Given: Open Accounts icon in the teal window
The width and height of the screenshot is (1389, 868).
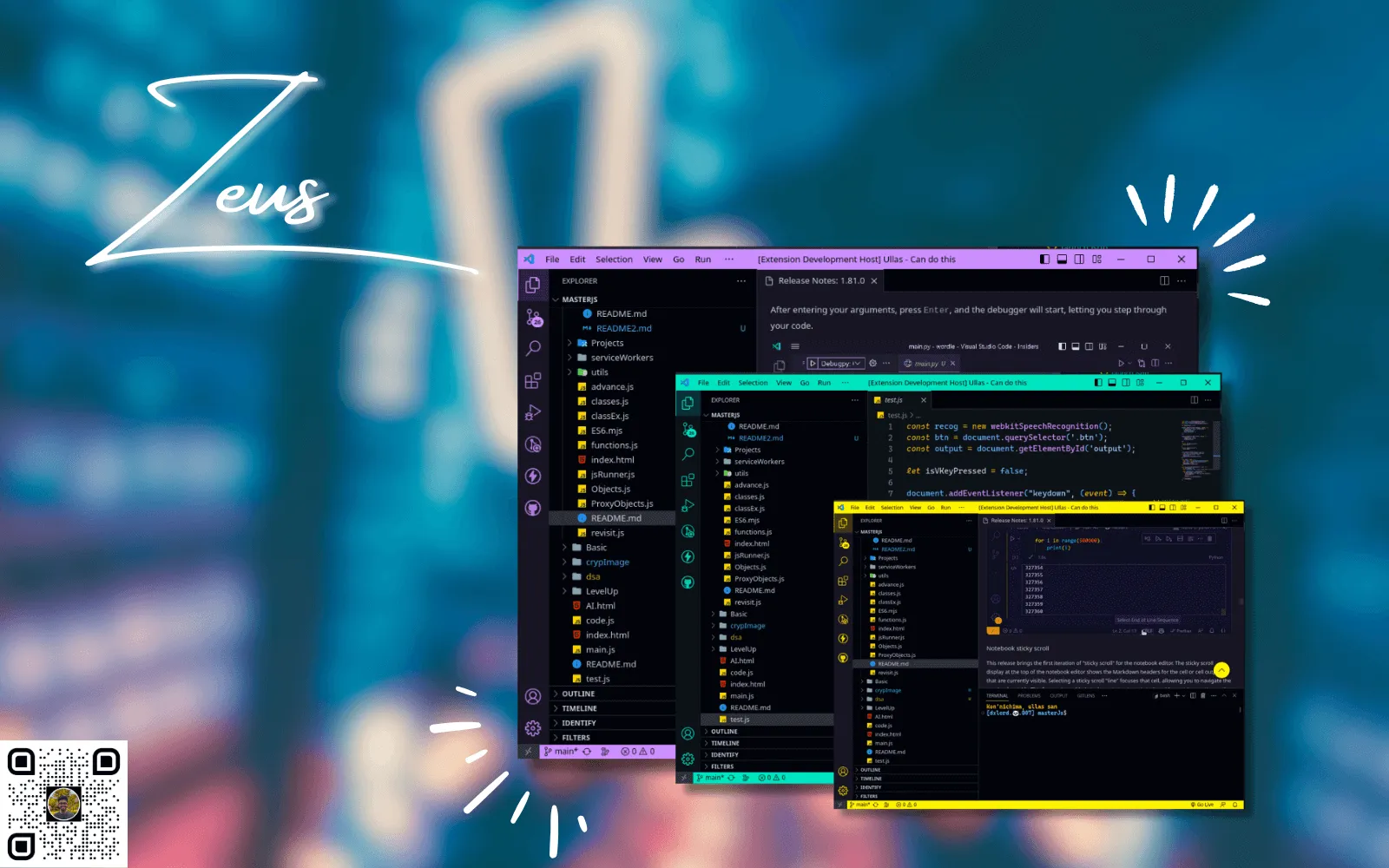Looking at the screenshot, I should (x=688, y=734).
